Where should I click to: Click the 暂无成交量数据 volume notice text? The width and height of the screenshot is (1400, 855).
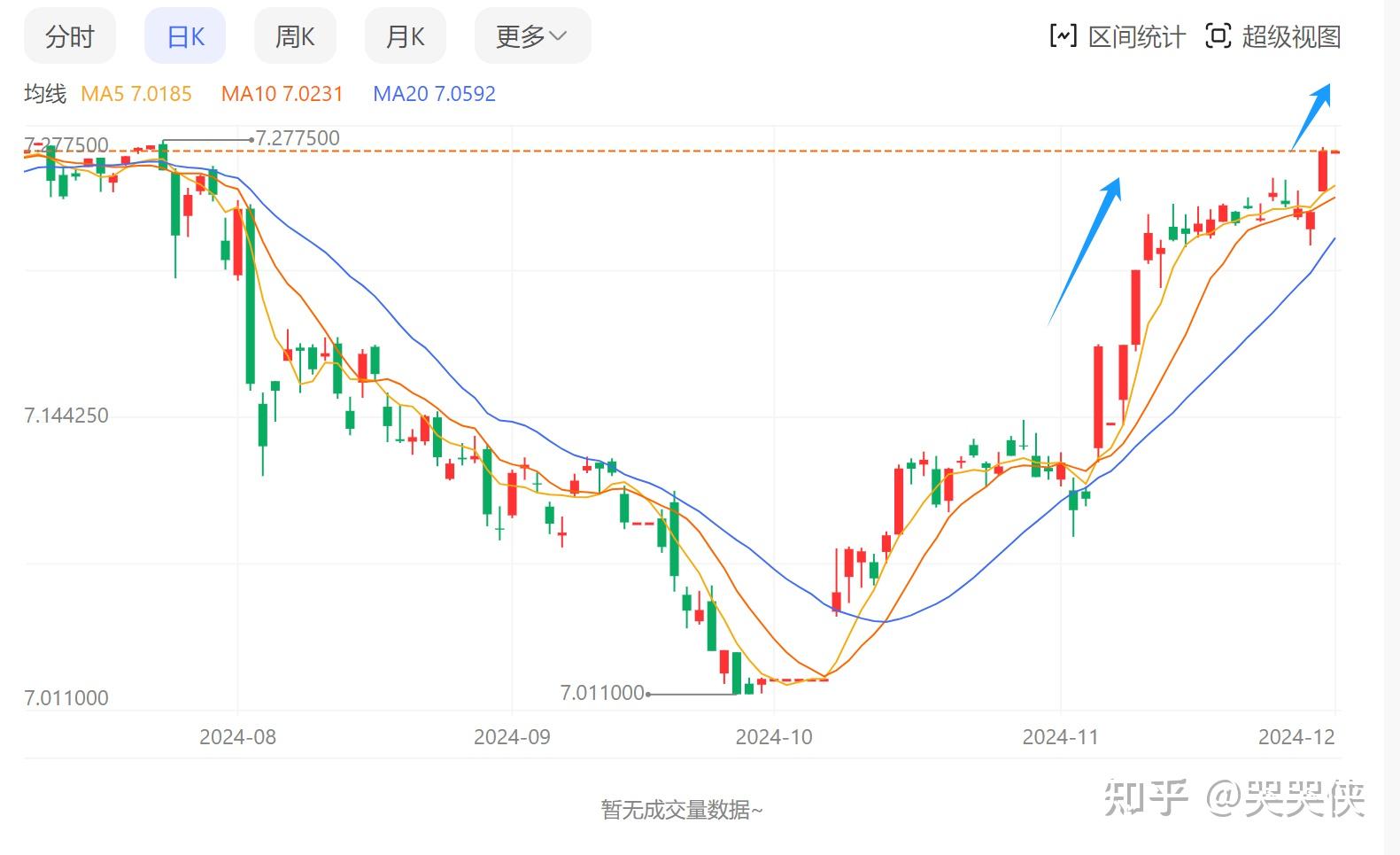pyautogui.click(x=681, y=810)
